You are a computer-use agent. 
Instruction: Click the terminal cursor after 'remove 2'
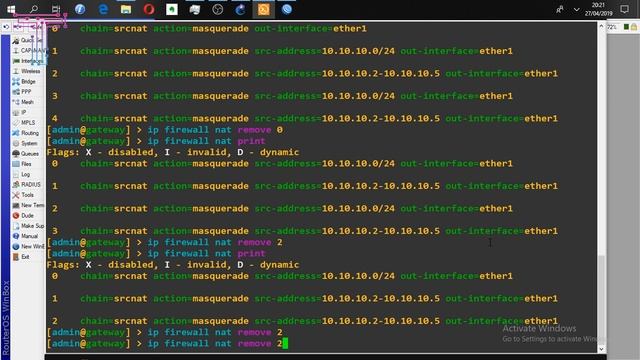click(285, 343)
